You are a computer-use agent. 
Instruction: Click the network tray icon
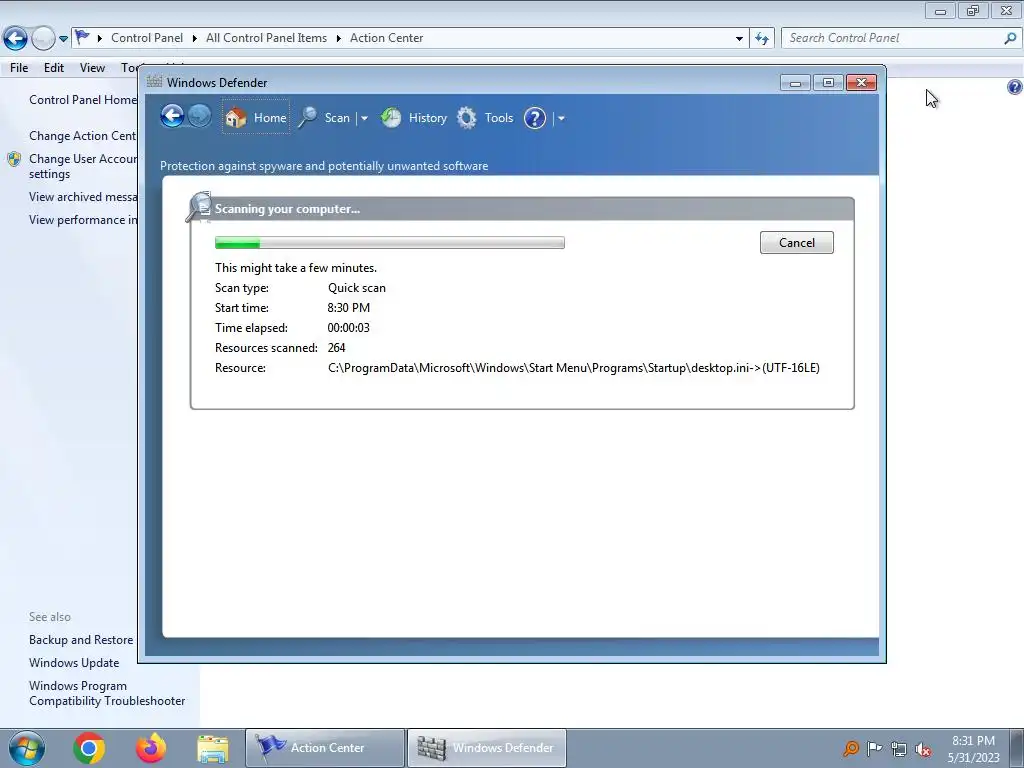pos(899,749)
